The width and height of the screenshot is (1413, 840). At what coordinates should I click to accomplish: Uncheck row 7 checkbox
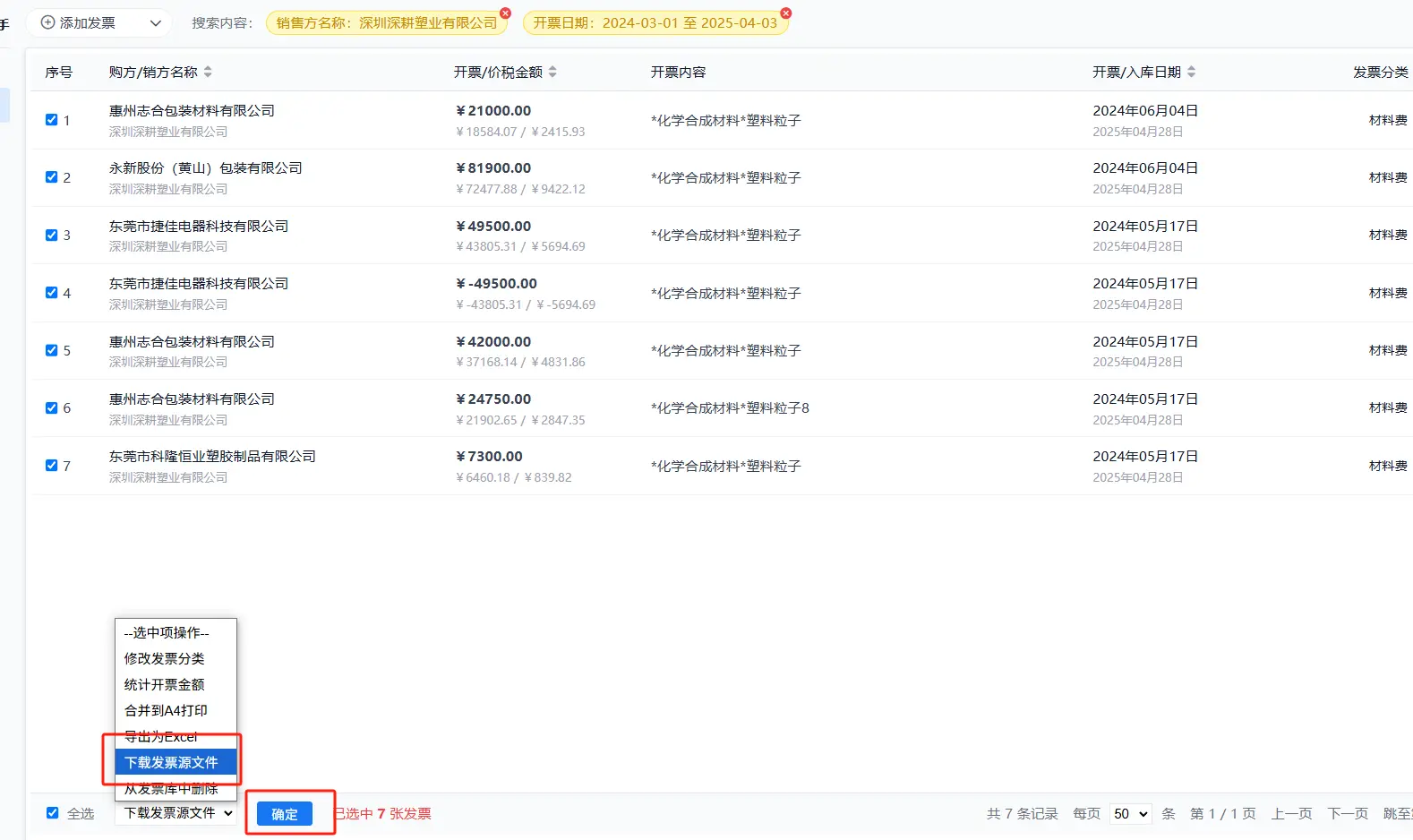(52, 465)
